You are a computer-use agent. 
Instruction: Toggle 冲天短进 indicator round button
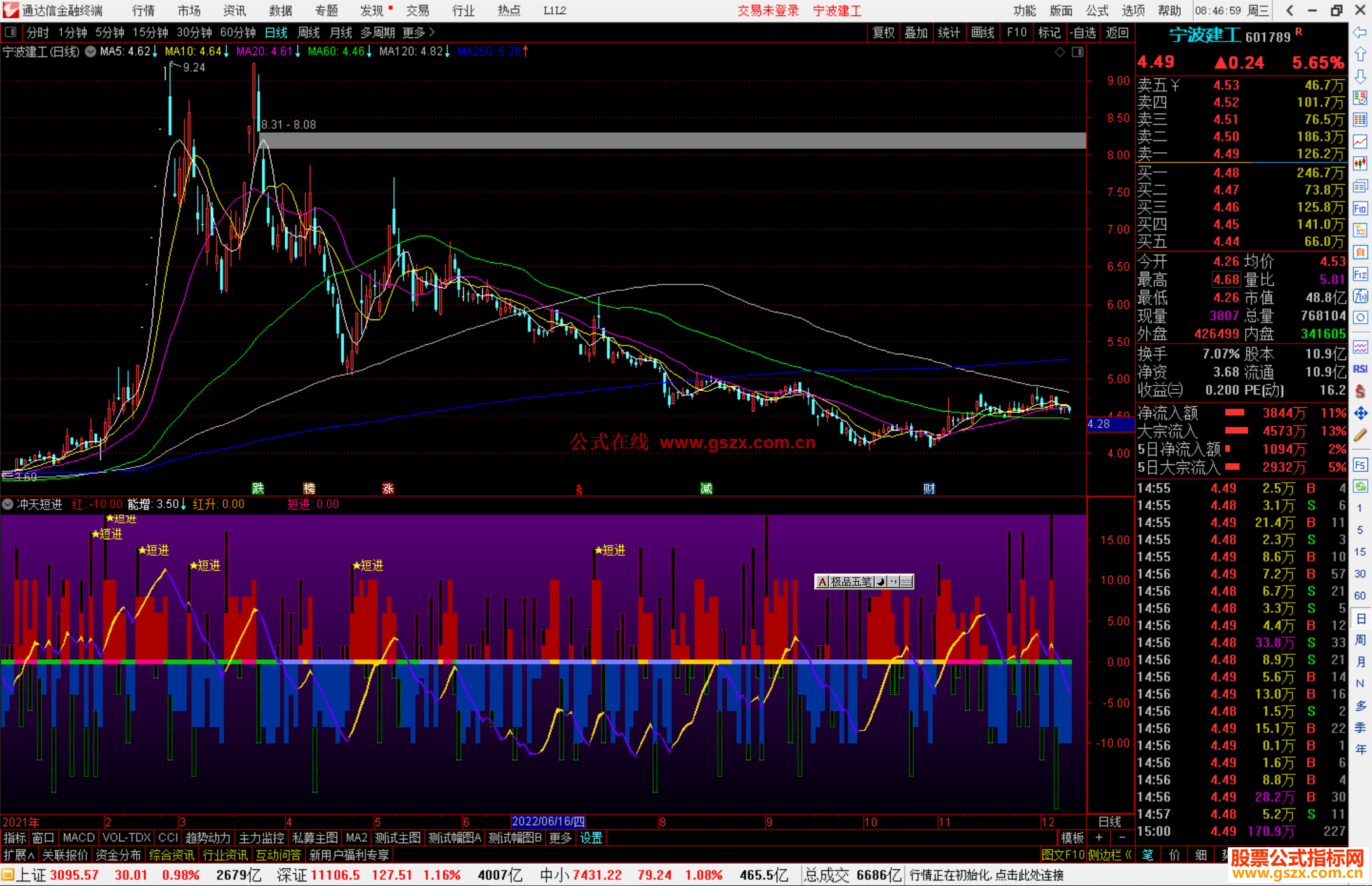tap(8, 504)
